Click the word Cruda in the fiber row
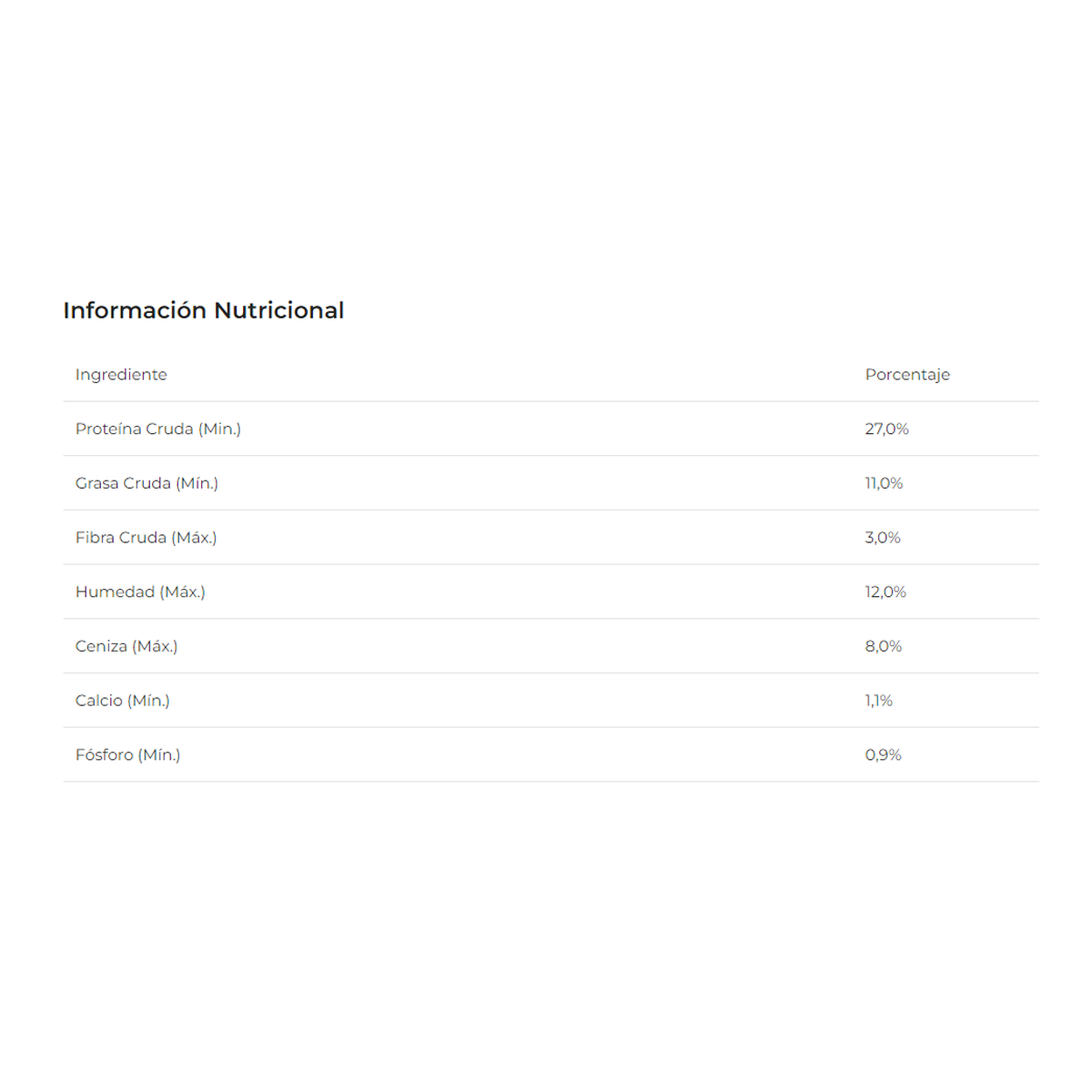Image resolution: width=1092 pixels, height=1092 pixels. point(143,538)
